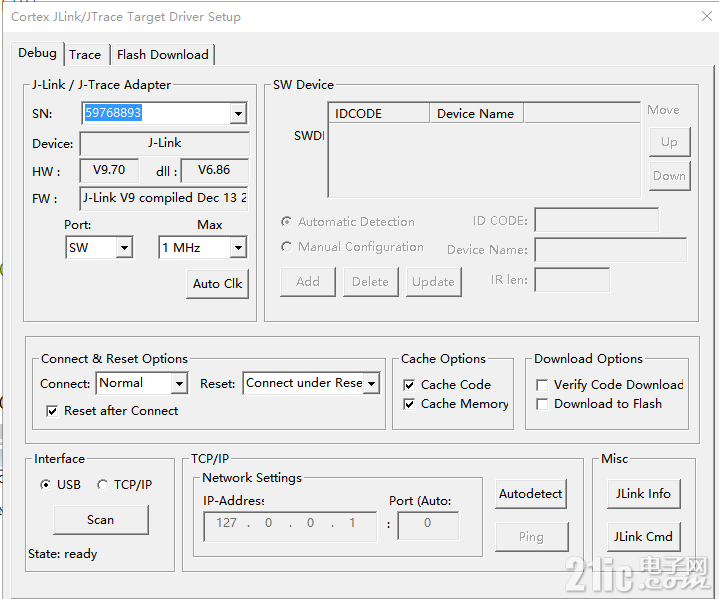Viewport: 719px width, 599px height.
Task: Click the Auto Clk button
Action: (217, 284)
